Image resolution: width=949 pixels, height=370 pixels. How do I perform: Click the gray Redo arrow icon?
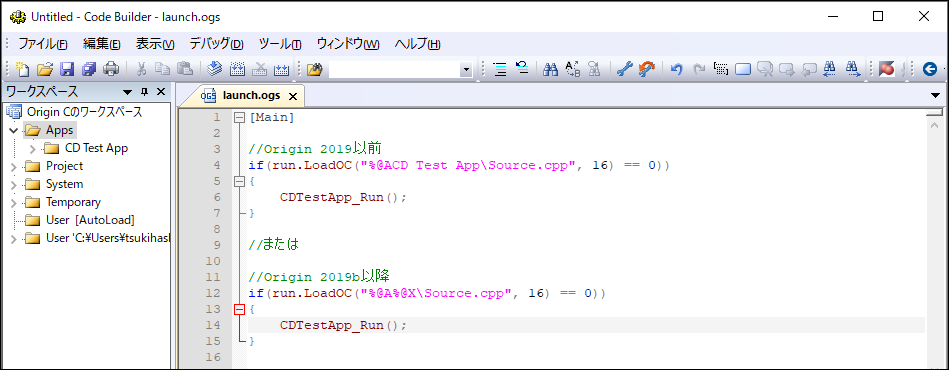699,69
